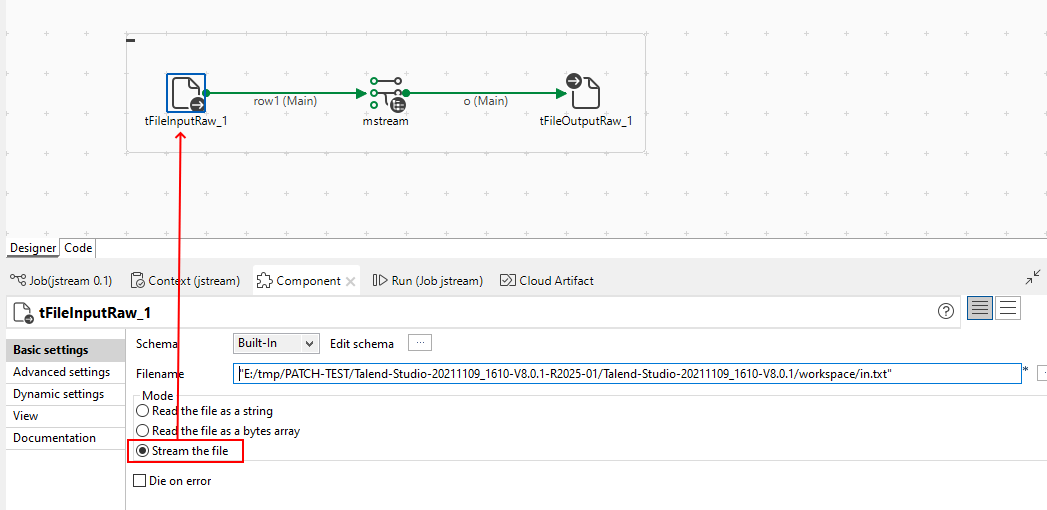This screenshot has width=1047, height=510.
Task: Click the tFileInputRaw_1 panel header icon
Action: (x=23, y=312)
